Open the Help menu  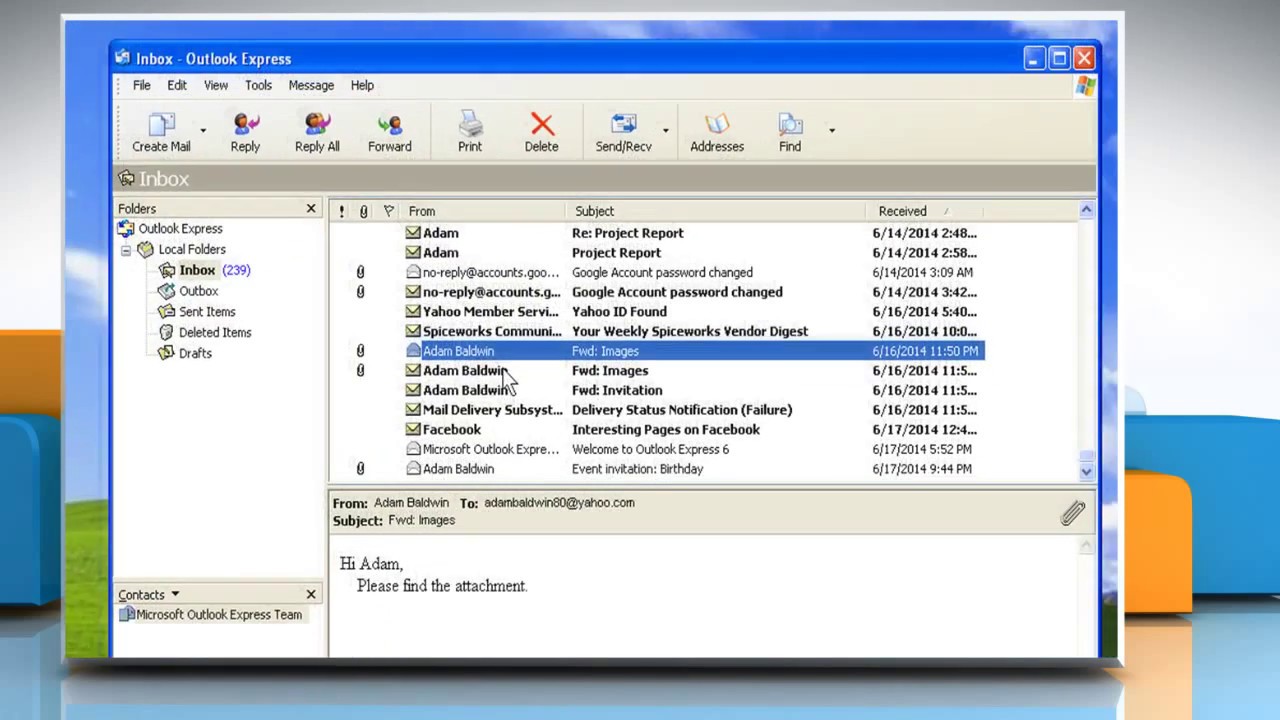[362, 85]
